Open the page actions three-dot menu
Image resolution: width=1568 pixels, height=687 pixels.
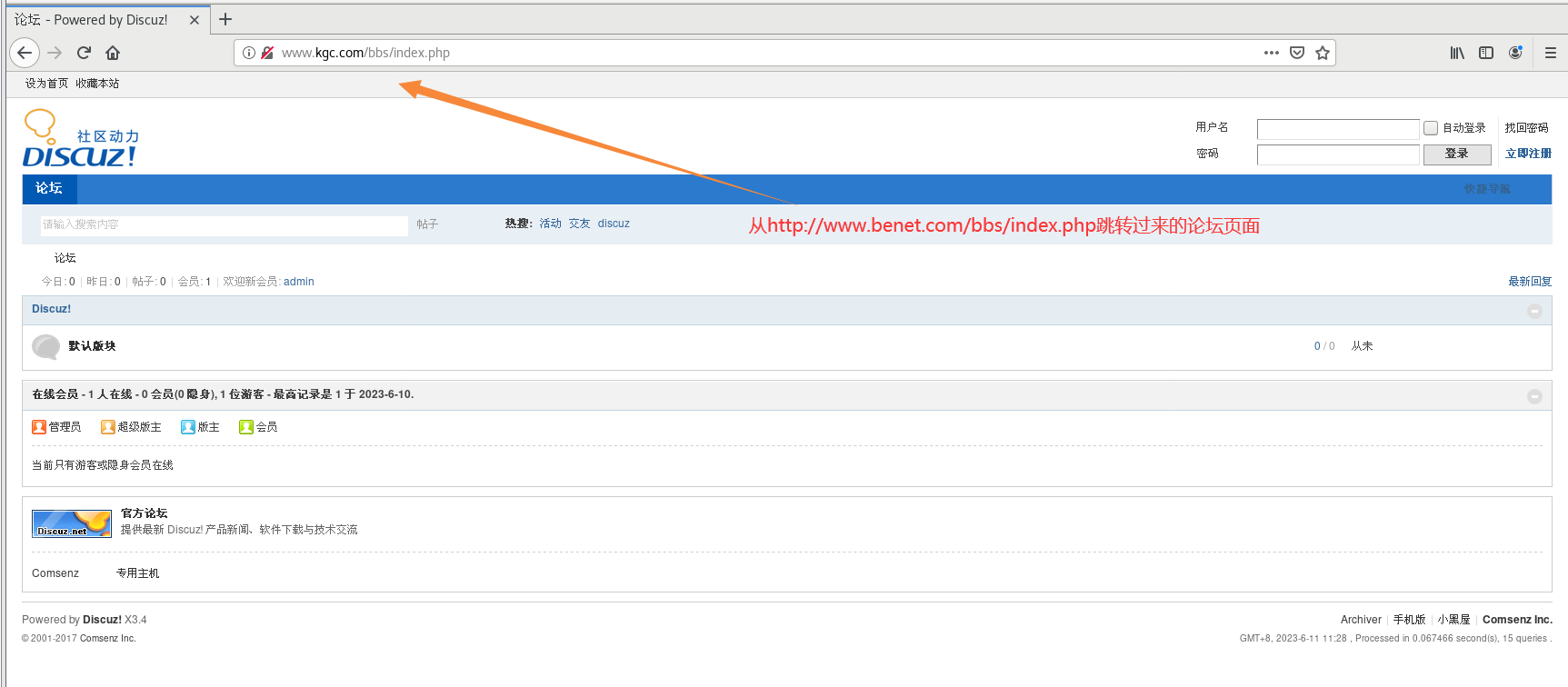pos(1272,53)
